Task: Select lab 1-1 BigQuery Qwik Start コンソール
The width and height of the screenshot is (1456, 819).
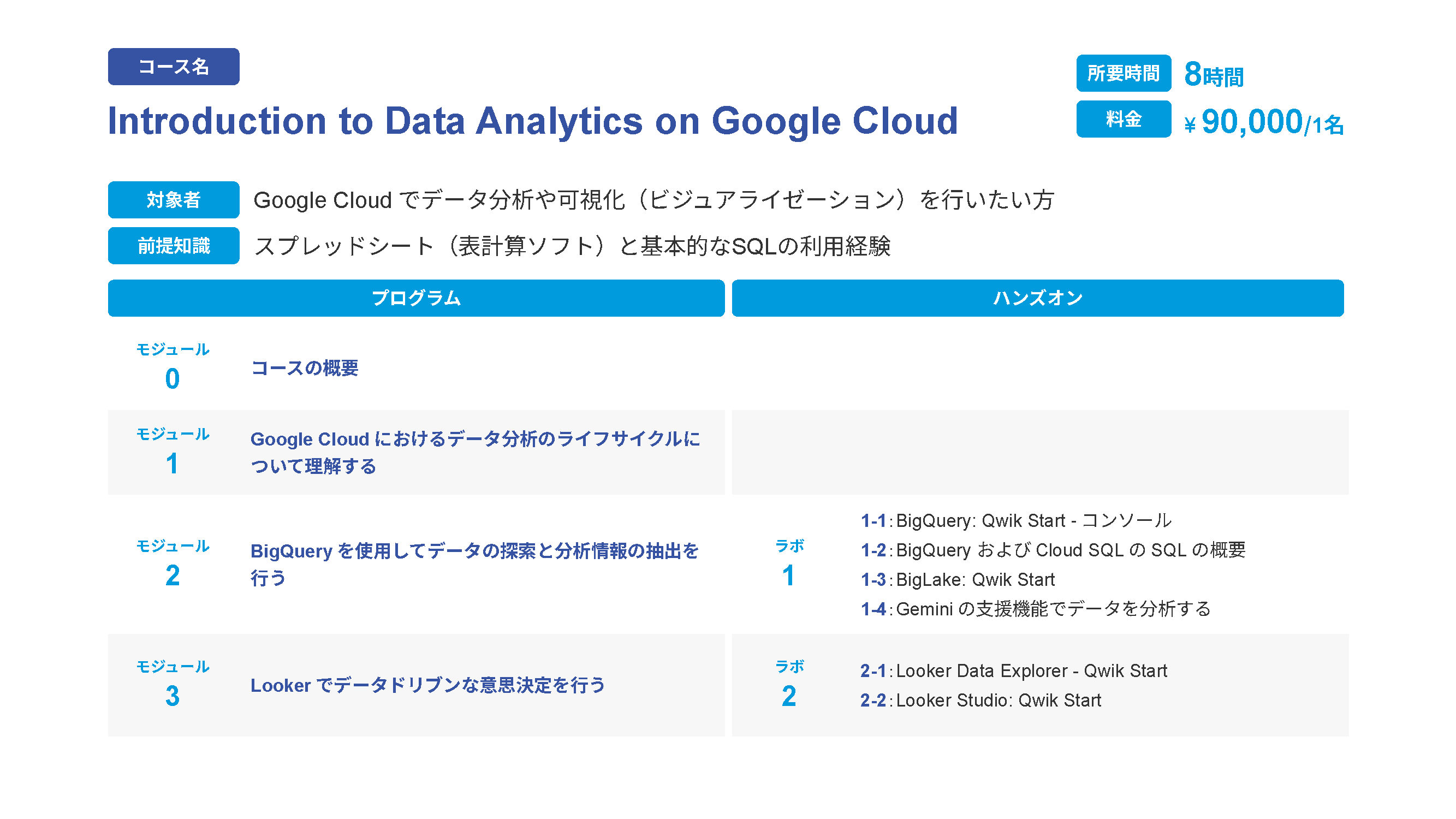Action: click(1015, 520)
